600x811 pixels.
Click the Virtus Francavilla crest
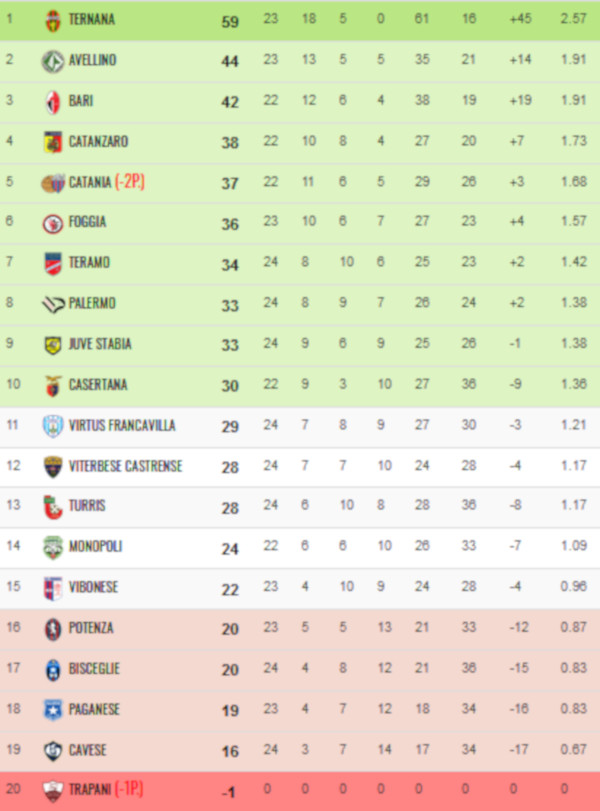tap(53, 426)
